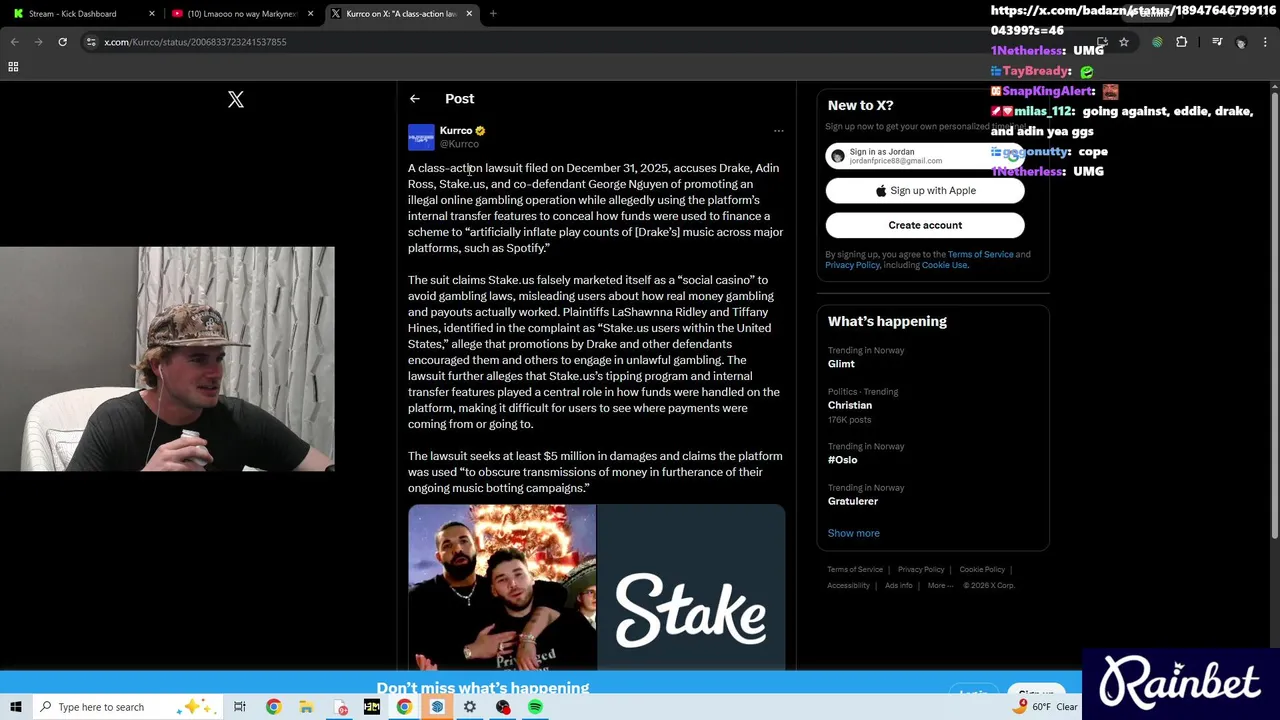Sign in as Jordan with Google
Screen dimensions: 1280x720
click(925, 156)
